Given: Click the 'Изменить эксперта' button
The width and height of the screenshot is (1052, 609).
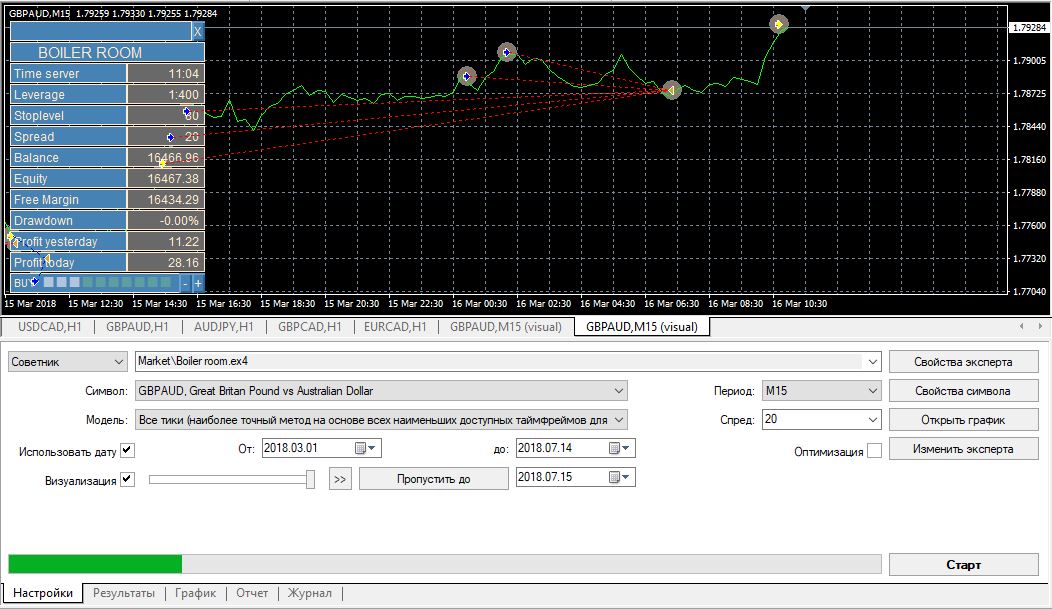Looking at the screenshot, I should click(x=963, y=449).
